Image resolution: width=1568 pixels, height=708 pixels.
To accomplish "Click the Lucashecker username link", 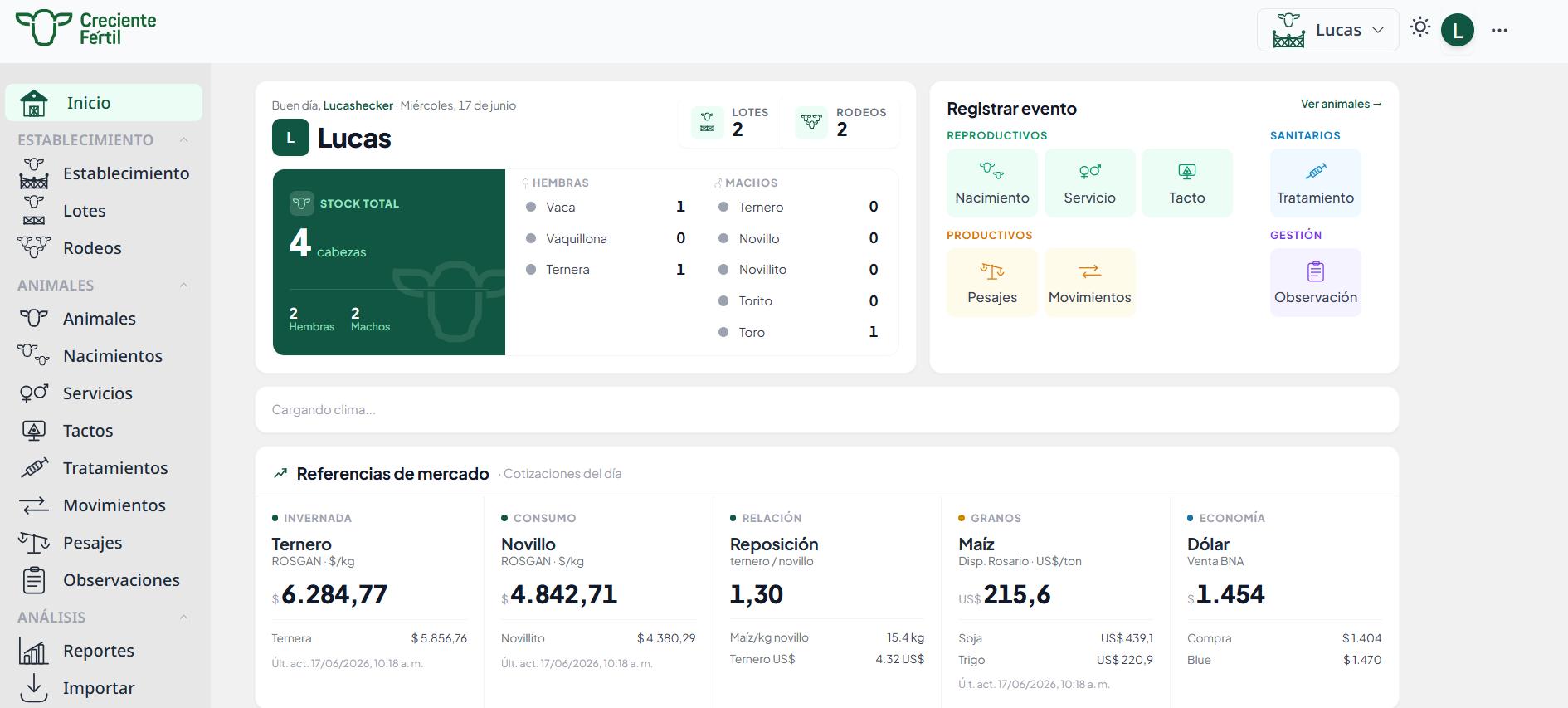I will [x=358, y=105].
